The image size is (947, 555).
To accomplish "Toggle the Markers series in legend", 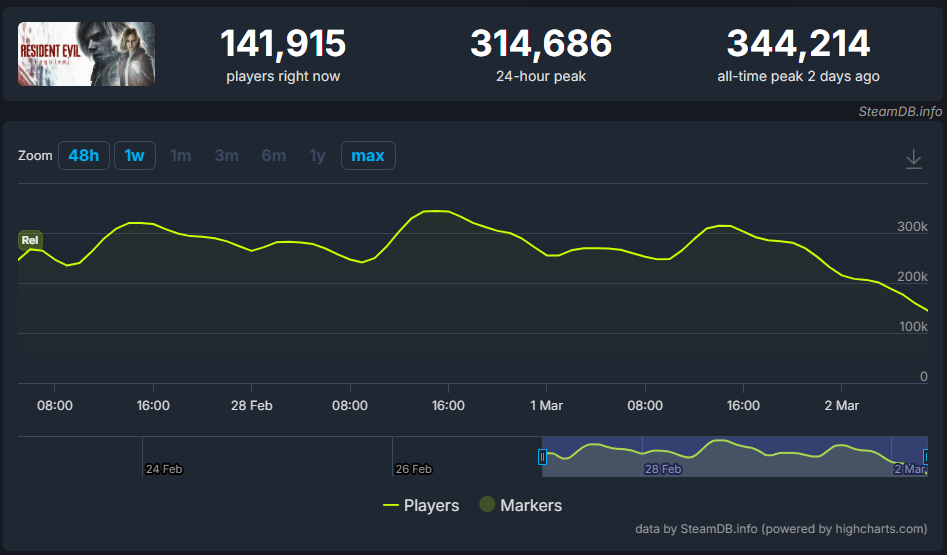I will click(520, 506).
